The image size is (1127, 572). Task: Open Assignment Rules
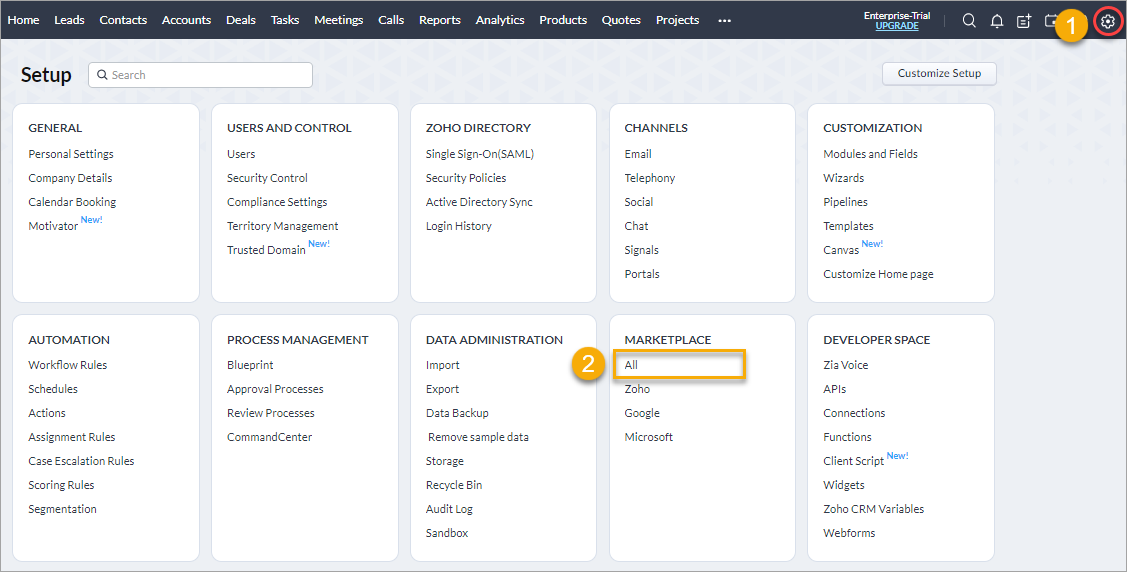(72, 437)
